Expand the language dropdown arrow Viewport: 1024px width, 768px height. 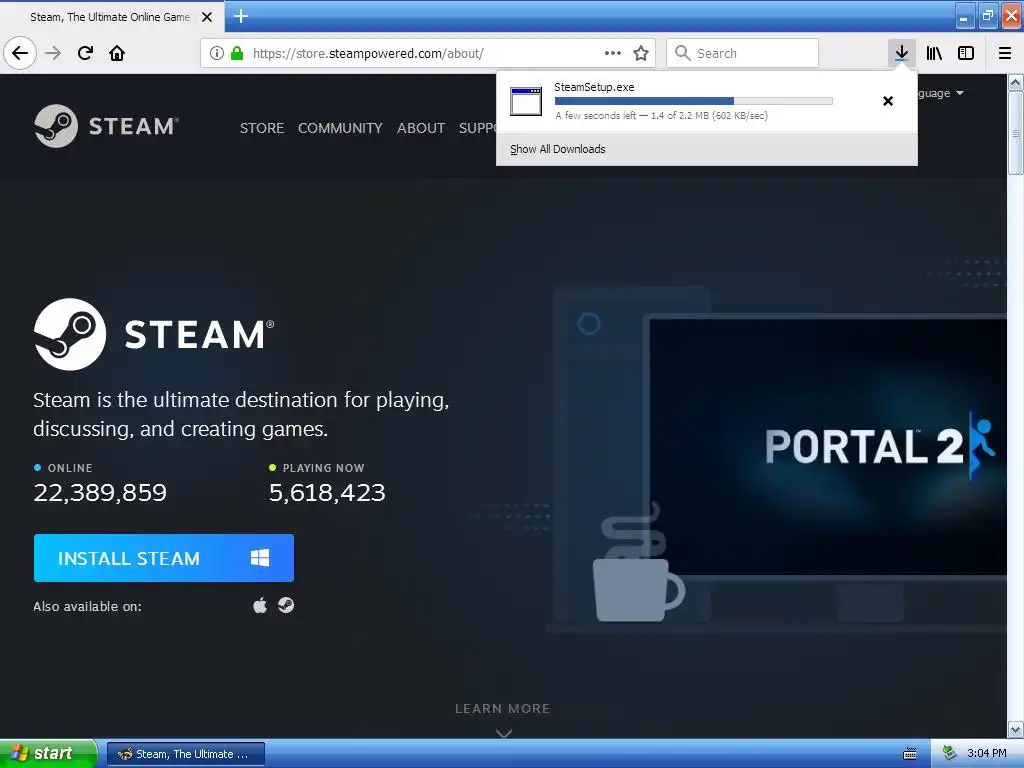[x=960, y=93]
